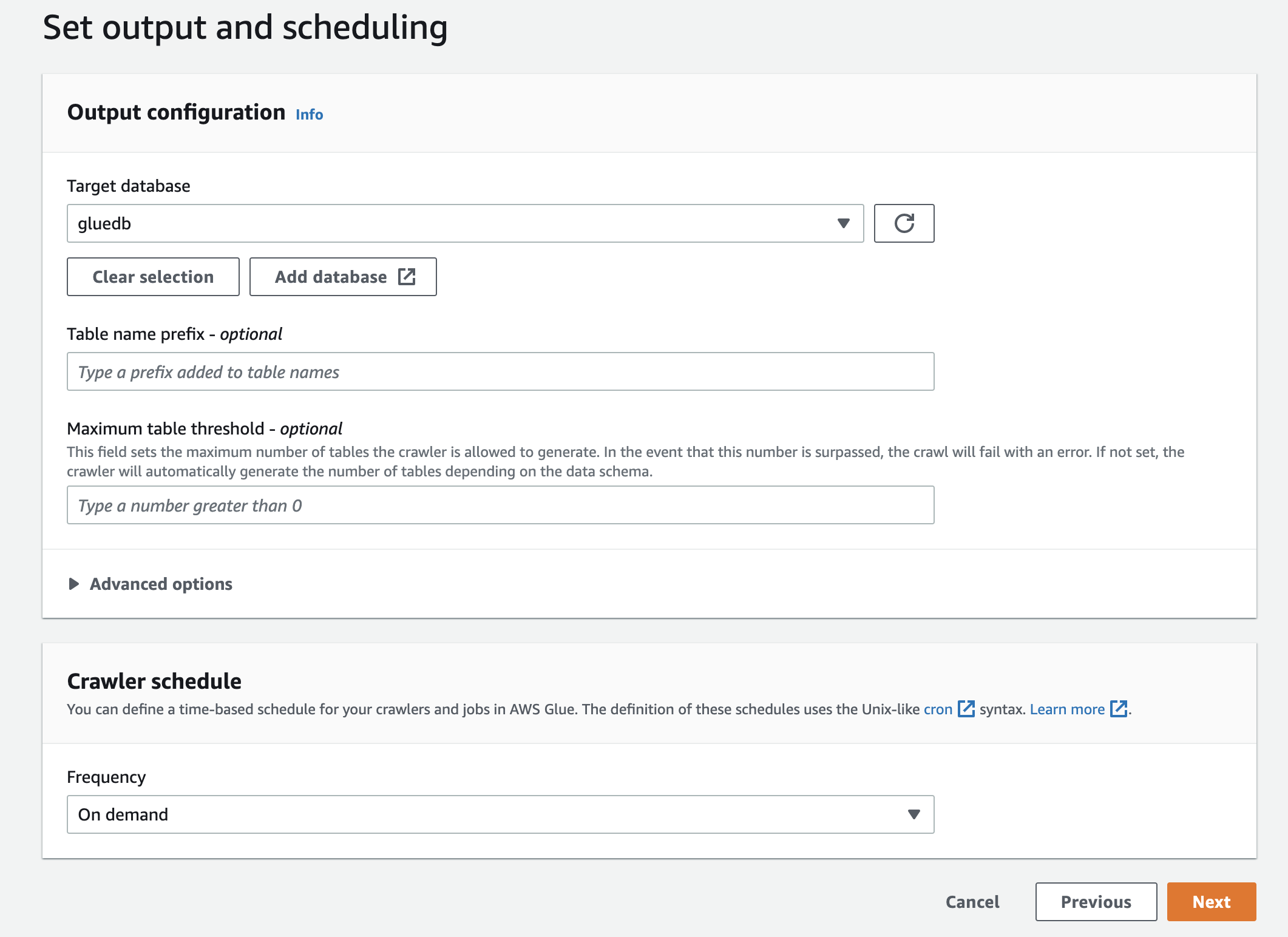Open the Info link next to Output configuration
This screenshot has height=937, width=1288.
click(309, 115)
